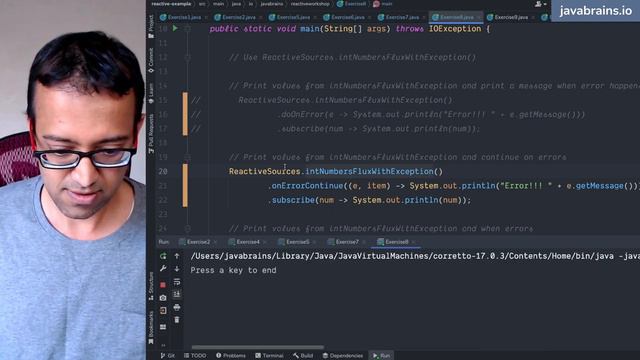Rerun Exercise8 in the Run panel
The width and height of the screenshot is (640, 360).
click(x=163, y=256)
